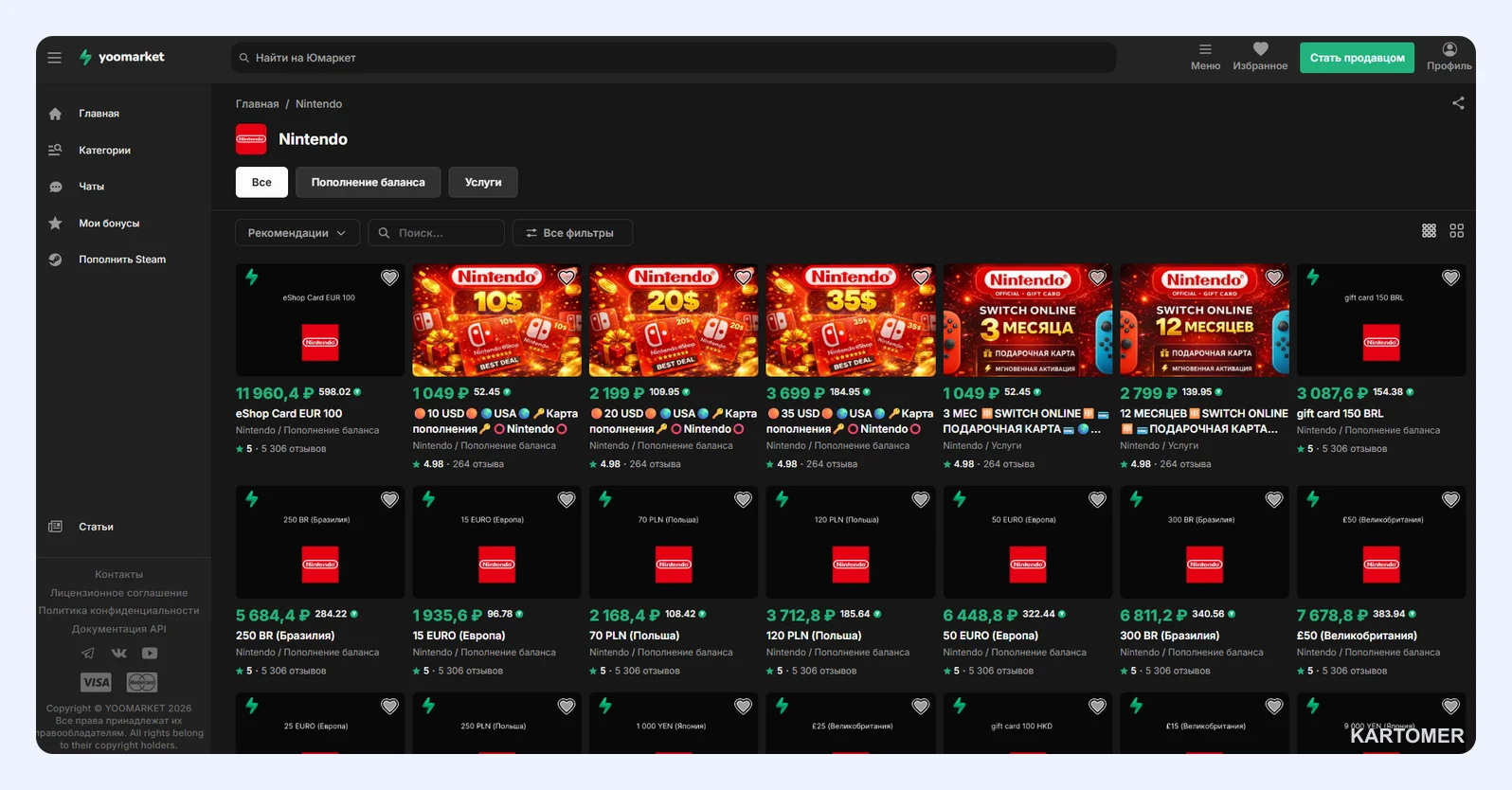Image resolution: width=1512 pixels, height=790 pixels.
Task: Focus the Найти на Юмаркет search field
Action: tap(674, 58)
